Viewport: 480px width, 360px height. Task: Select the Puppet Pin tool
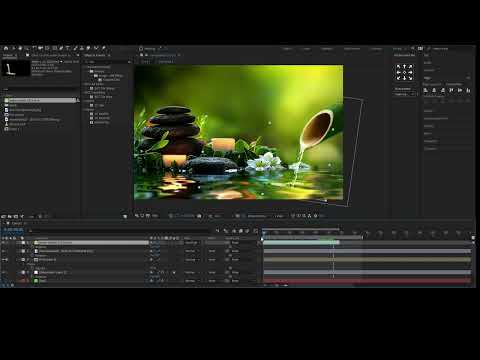click(x=104, y=48)
